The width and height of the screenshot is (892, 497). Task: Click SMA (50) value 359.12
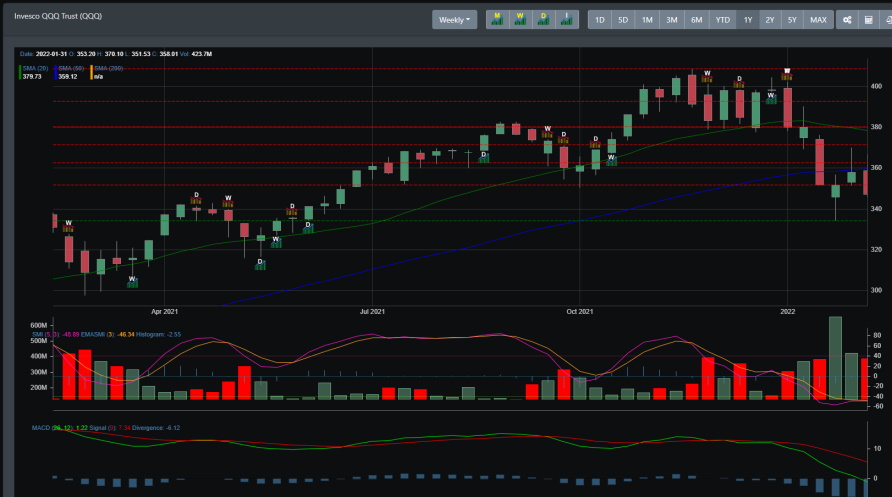tap(68, 76)
